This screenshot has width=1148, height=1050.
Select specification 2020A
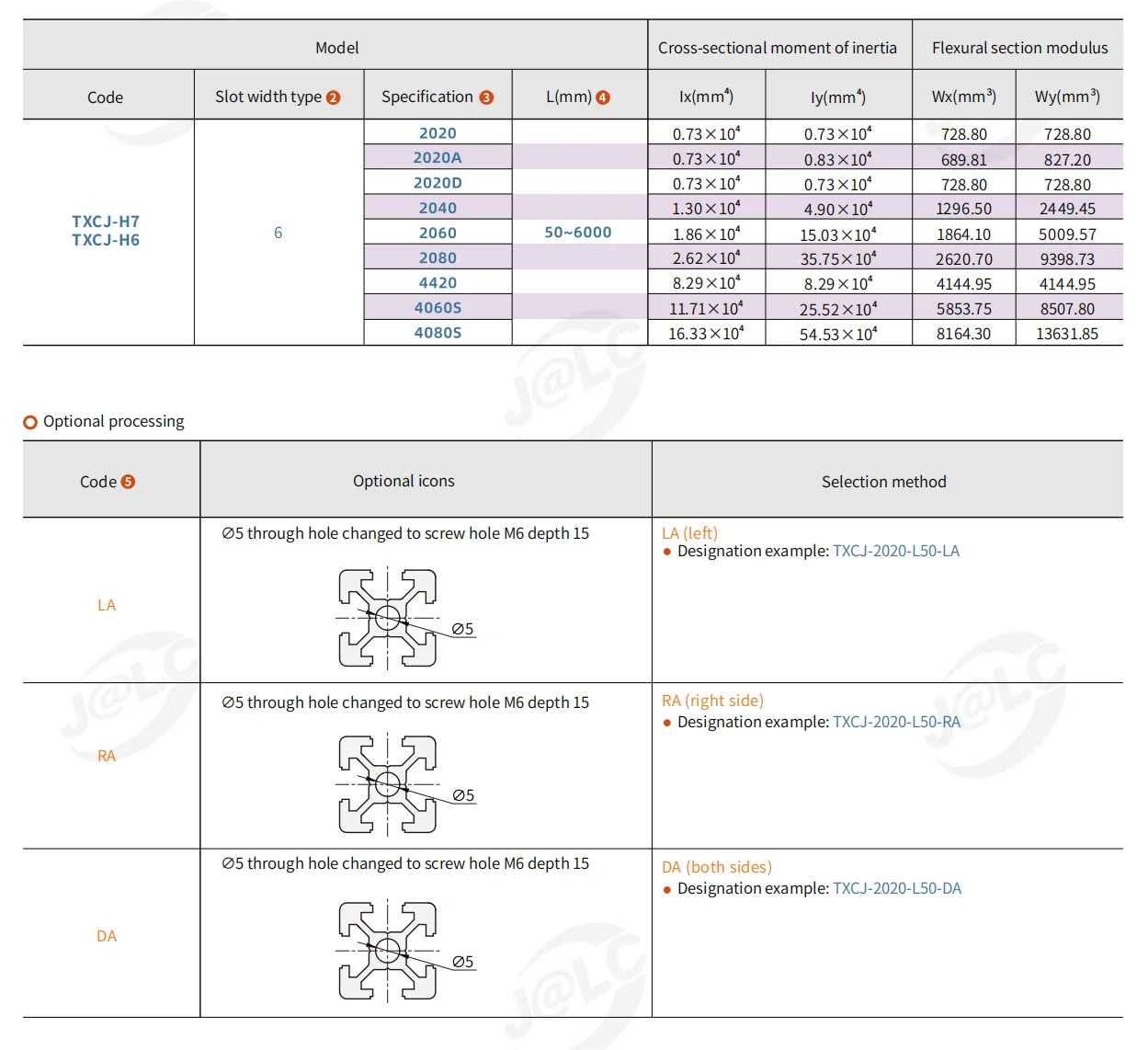pos(438,158)
